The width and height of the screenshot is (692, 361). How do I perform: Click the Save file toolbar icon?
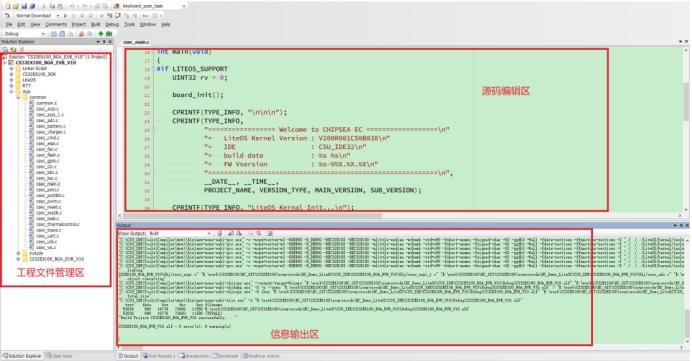coord(24,6)
